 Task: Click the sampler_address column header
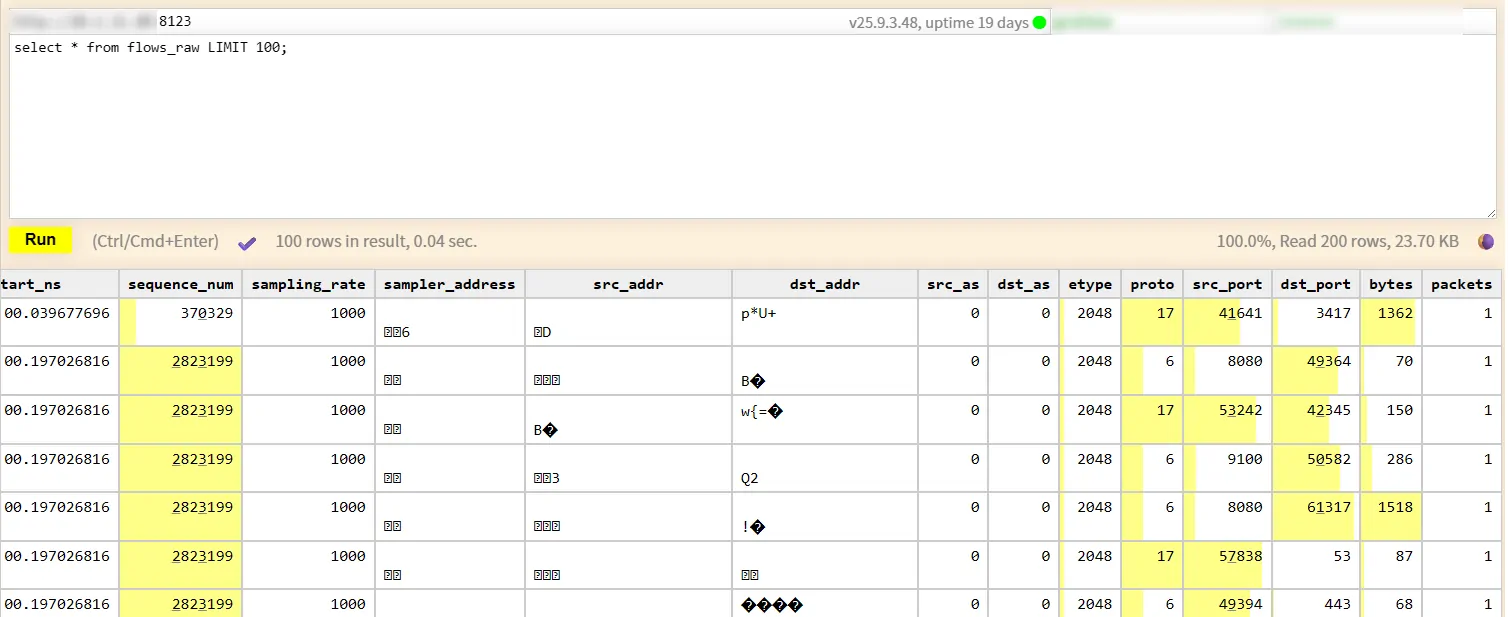point(449,284)
